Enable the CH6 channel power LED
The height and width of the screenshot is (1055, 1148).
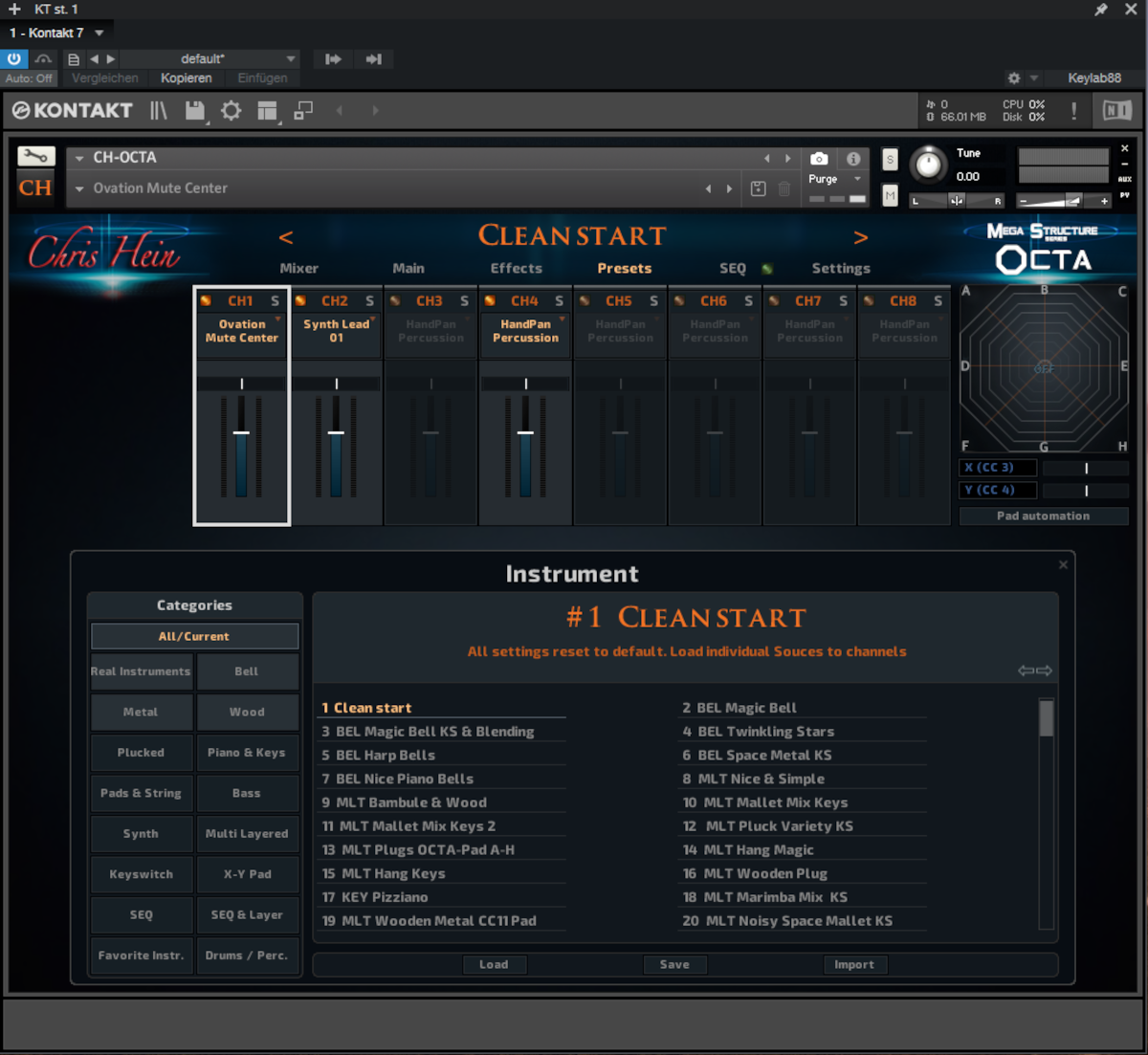pos(679,301)
